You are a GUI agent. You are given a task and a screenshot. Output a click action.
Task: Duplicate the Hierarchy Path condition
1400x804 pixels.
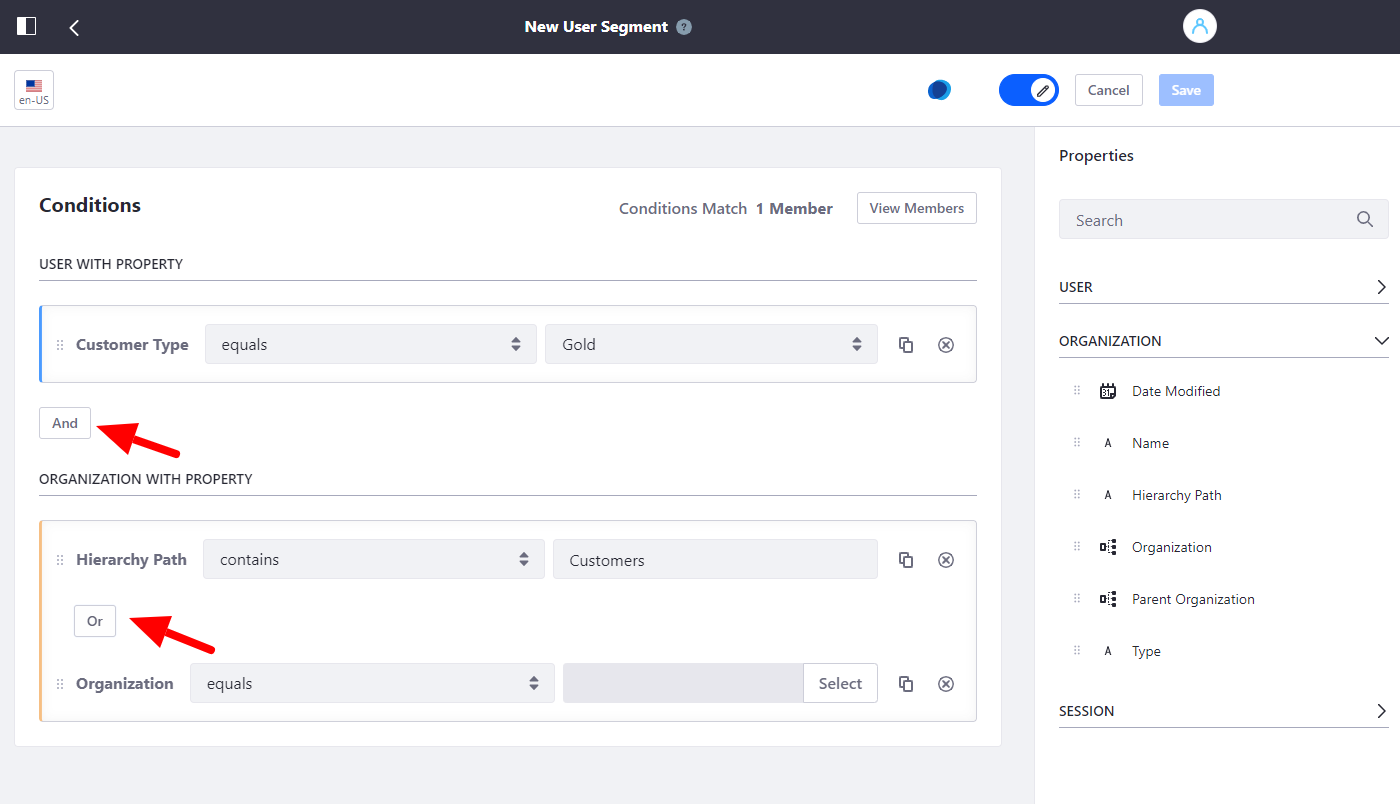coord(905,559)
